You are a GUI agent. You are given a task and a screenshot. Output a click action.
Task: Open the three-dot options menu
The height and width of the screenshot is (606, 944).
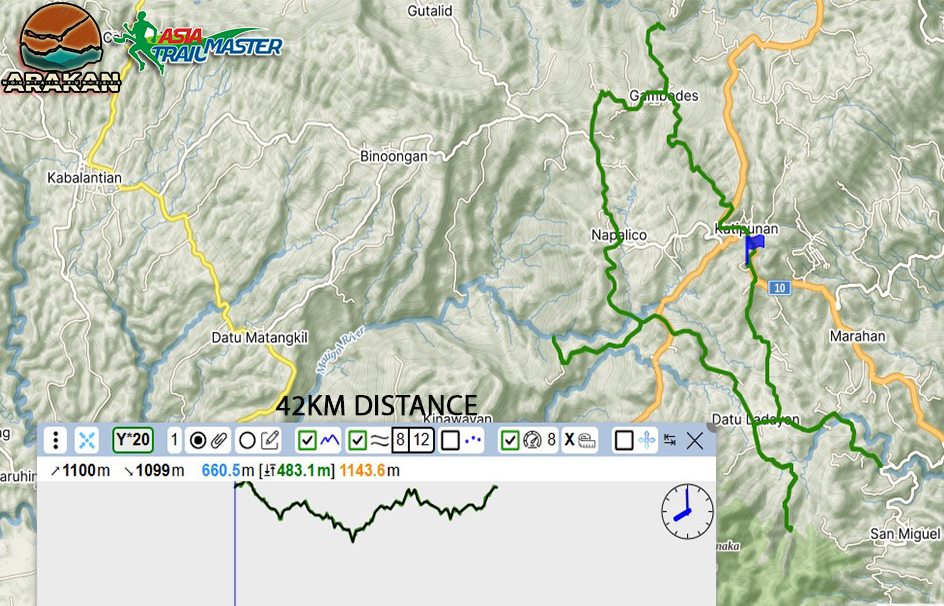(57, 440)
